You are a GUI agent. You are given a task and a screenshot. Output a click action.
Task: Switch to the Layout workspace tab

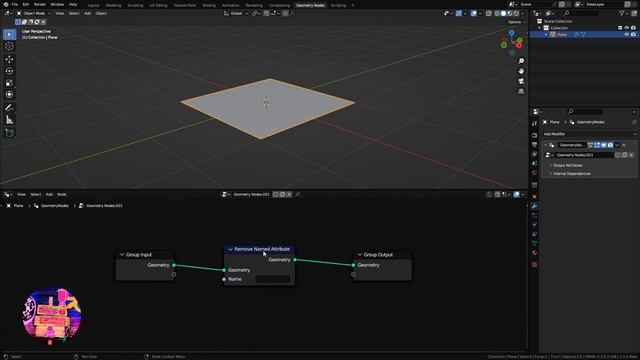93,5
